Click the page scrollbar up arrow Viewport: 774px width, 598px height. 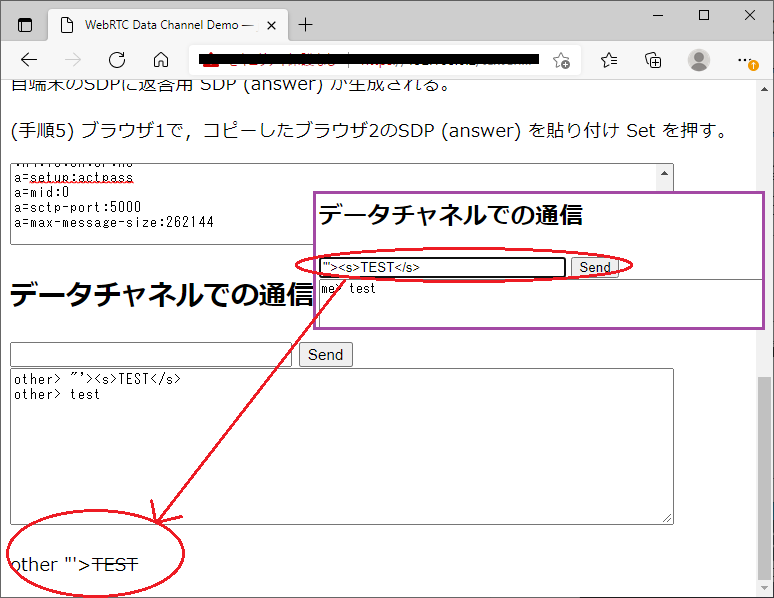[x=764, y=89]
